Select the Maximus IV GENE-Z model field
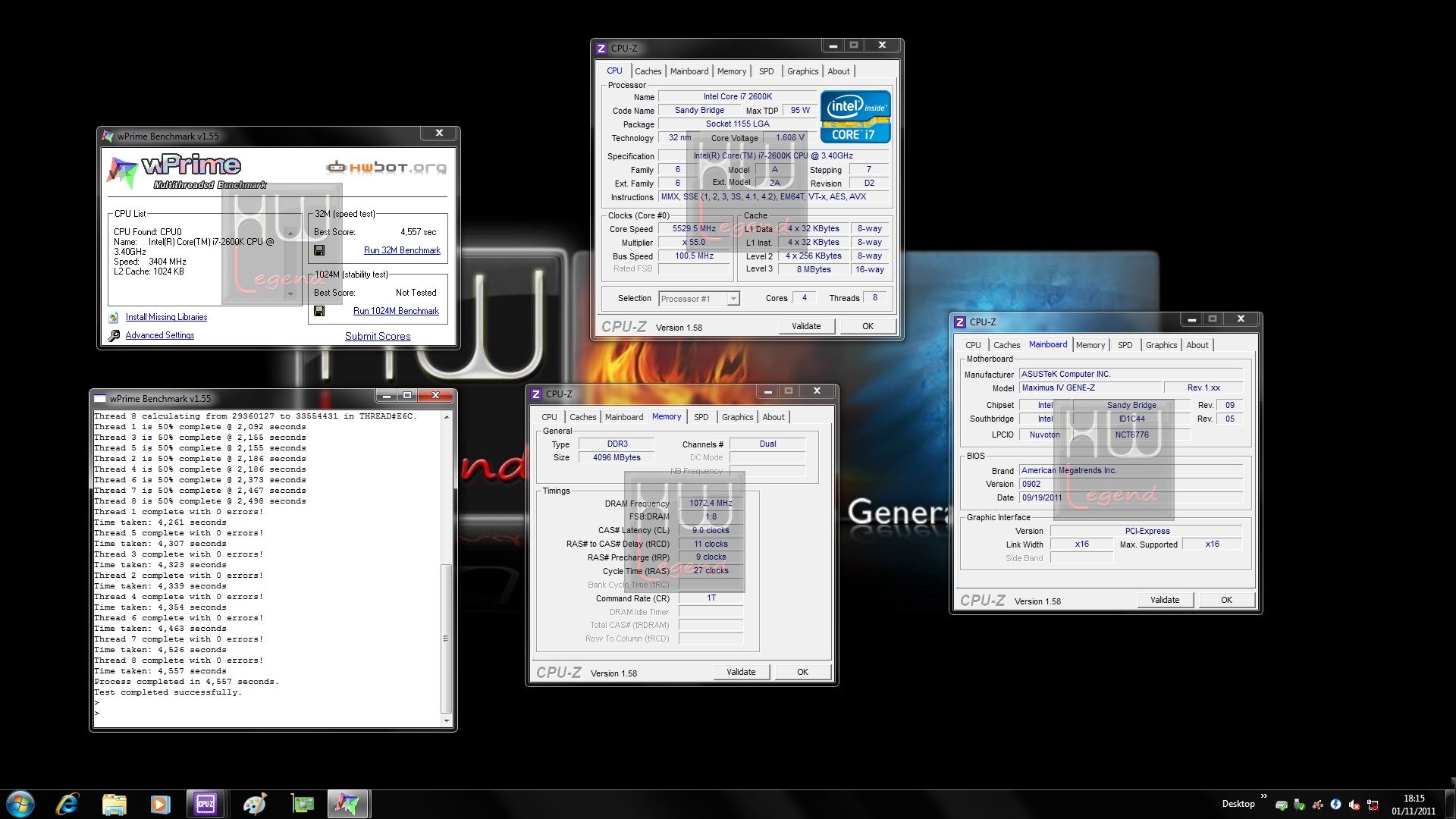This screenshot has height=819, width=1456. click(1090, 388)
